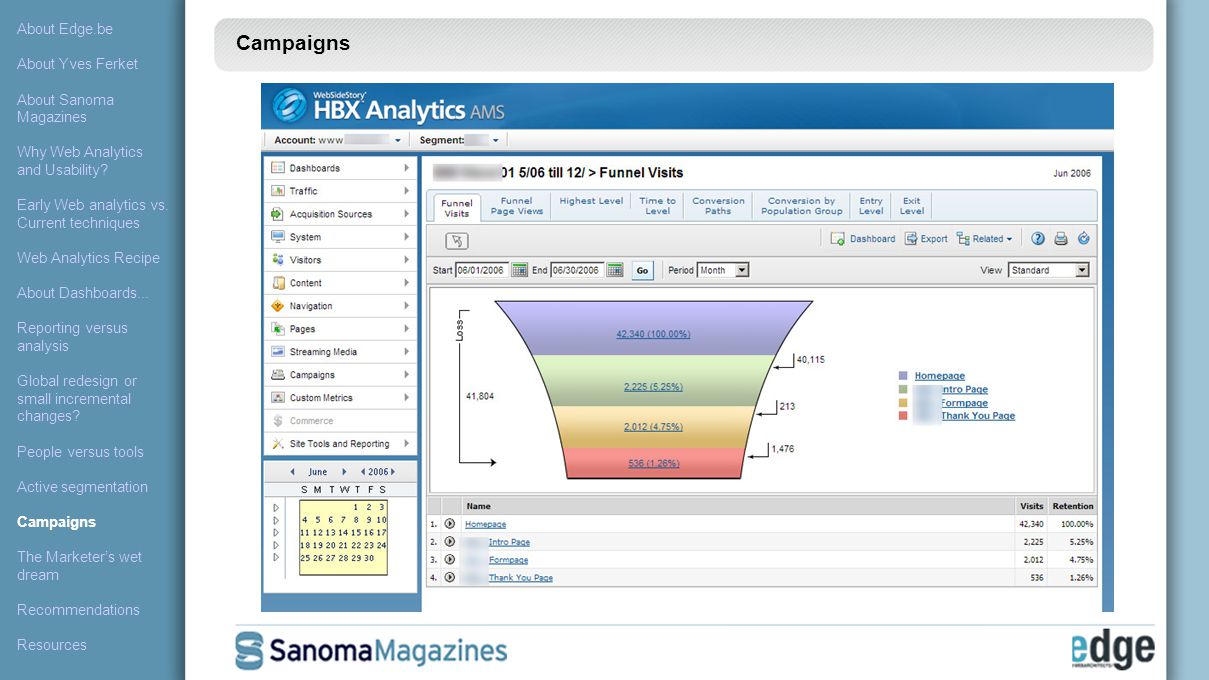This screenshot has width=1209, height=680.
Task: Open Homepage link in results table
Action: click(x=485, y=524)
